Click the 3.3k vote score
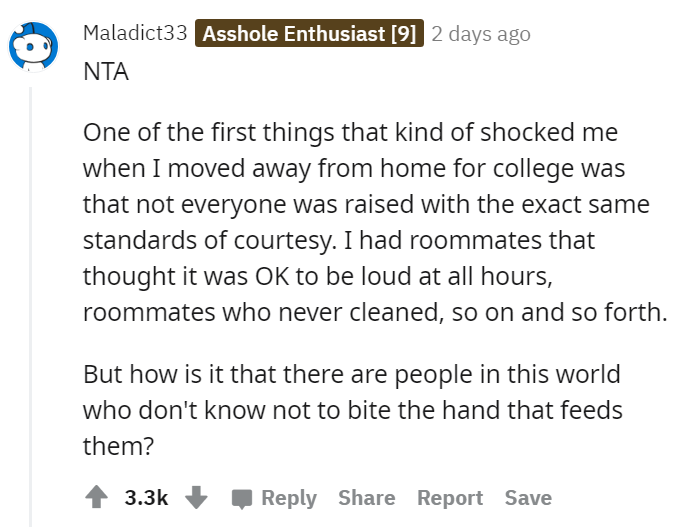Screen dimensions: 692x527 [146, 497]
